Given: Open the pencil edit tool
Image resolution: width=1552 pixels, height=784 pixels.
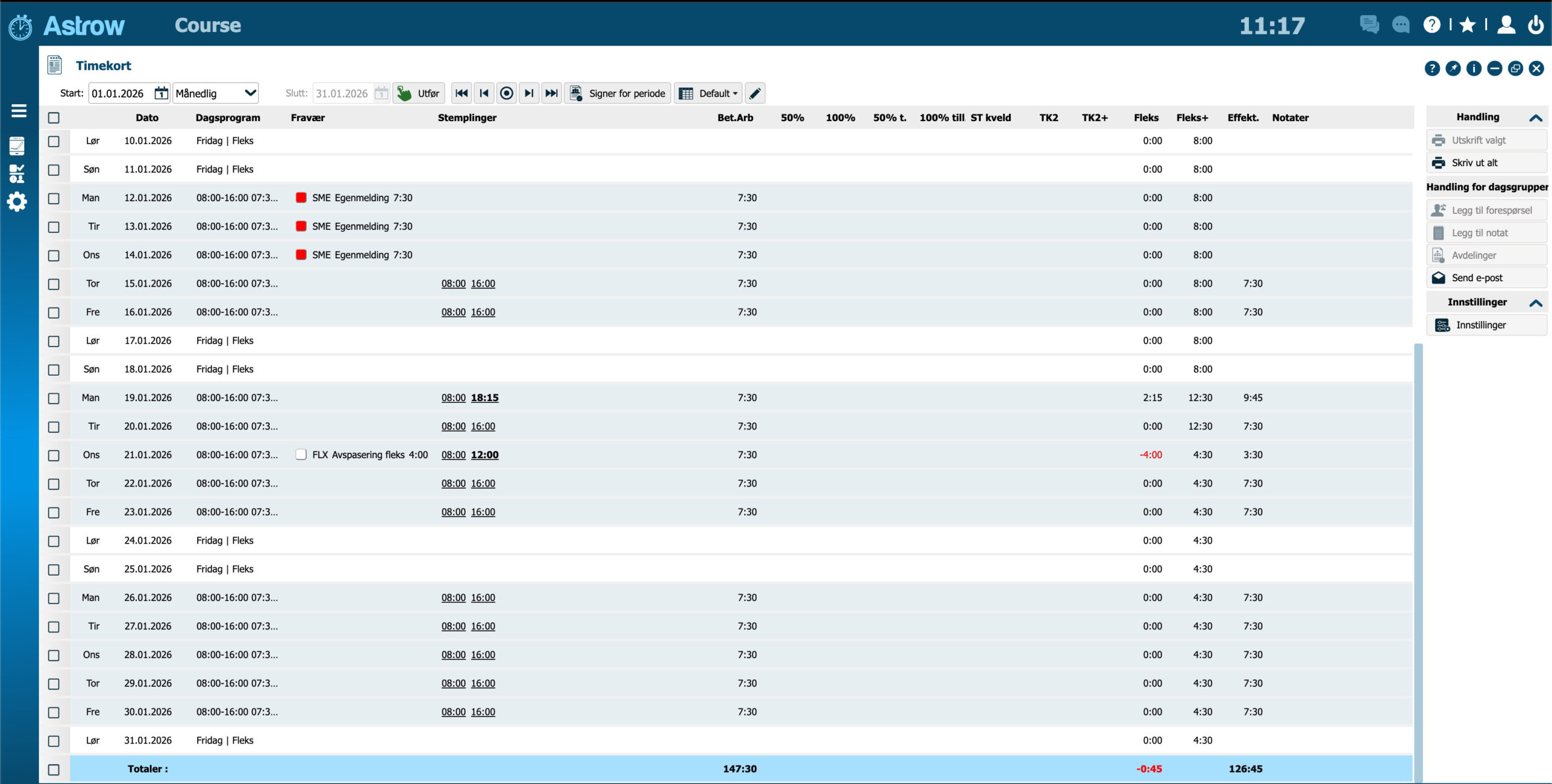Looking at the screenshot, I should point(755,93).
